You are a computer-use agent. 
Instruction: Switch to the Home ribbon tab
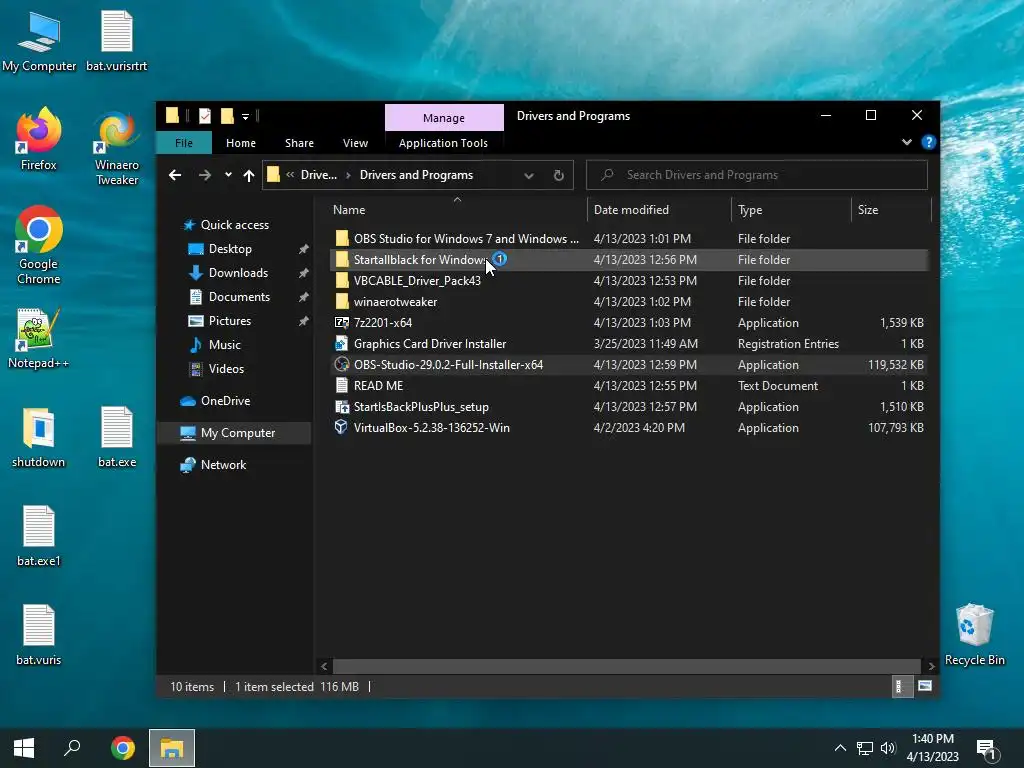[241, 143]
